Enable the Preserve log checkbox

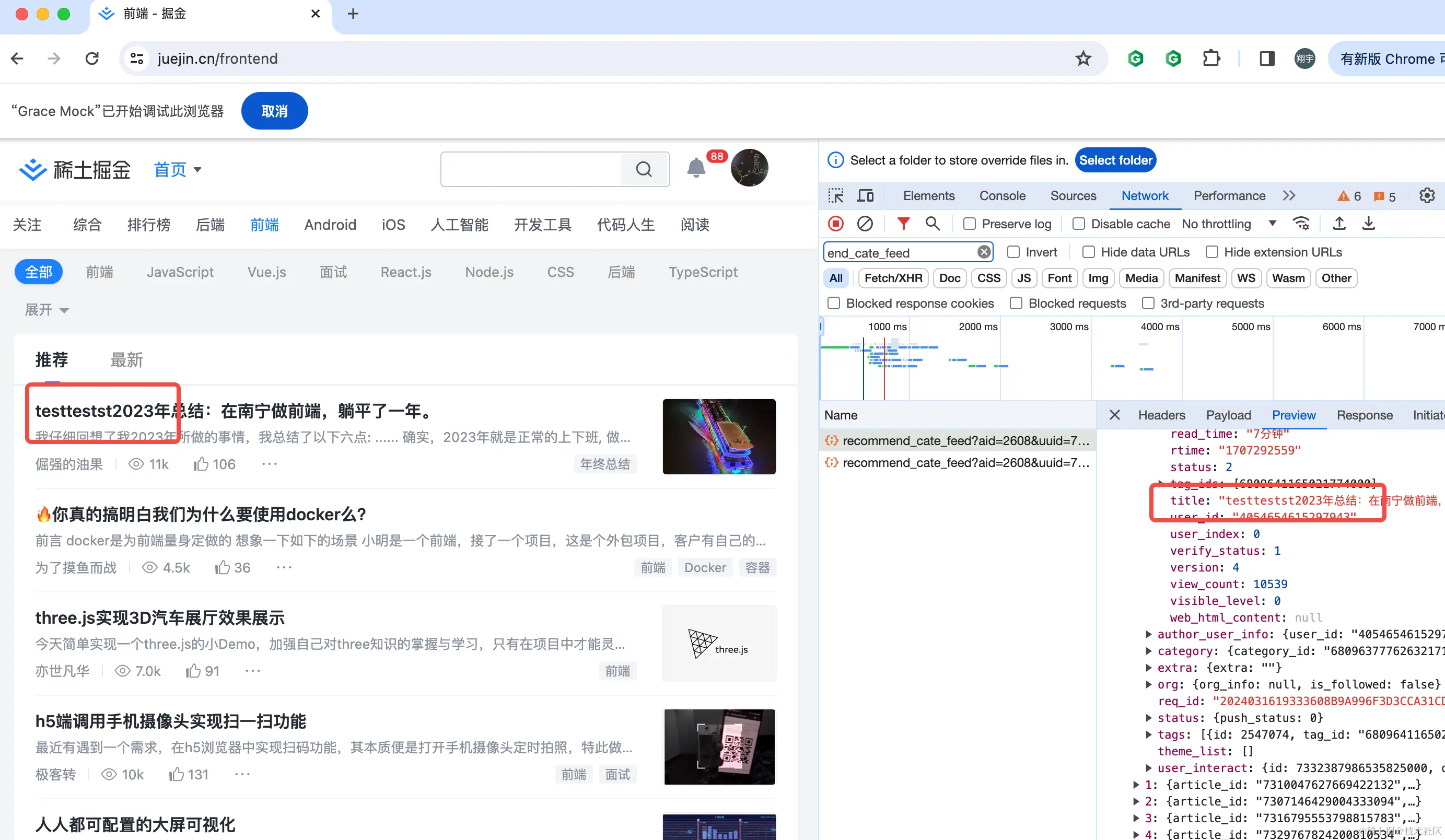pyautogui.click(x=970, y=224)
